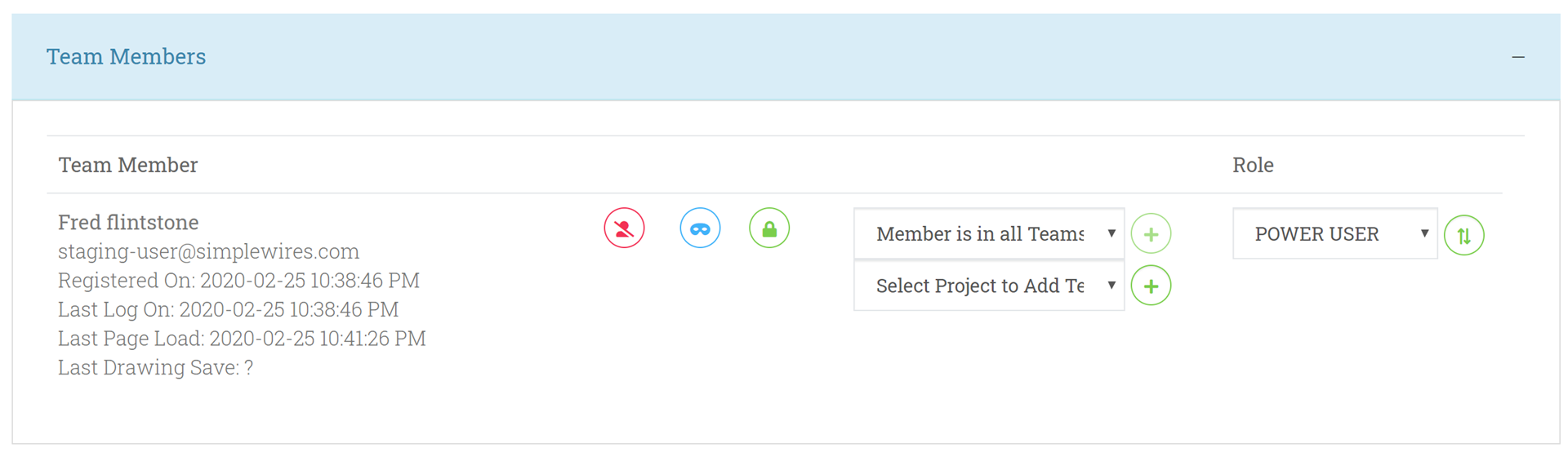Click the light blue Team Members header bar
This screenshot has width=1568, height=461.
click(786, 57)
